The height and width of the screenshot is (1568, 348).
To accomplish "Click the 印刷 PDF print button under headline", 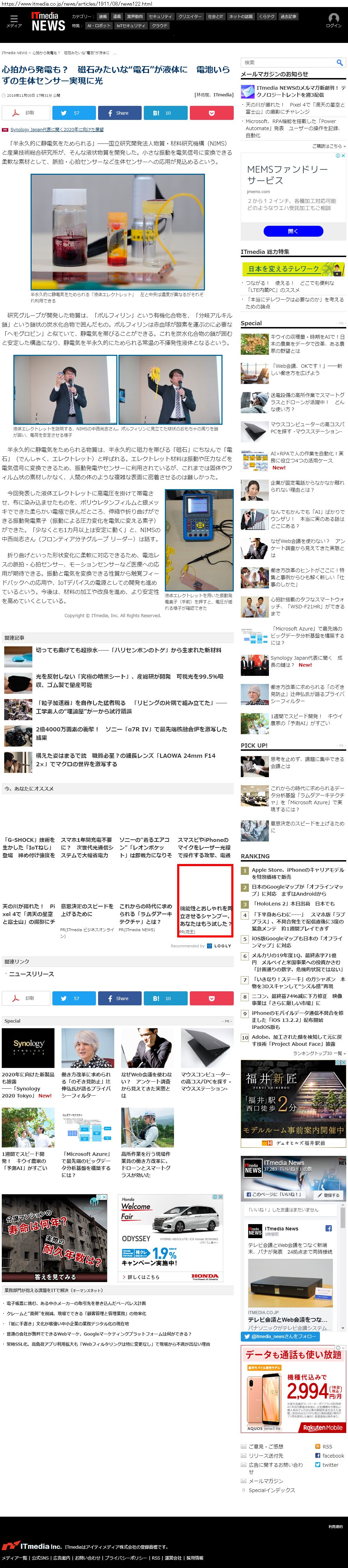I will pyautogui.click(x=25, y=113).
